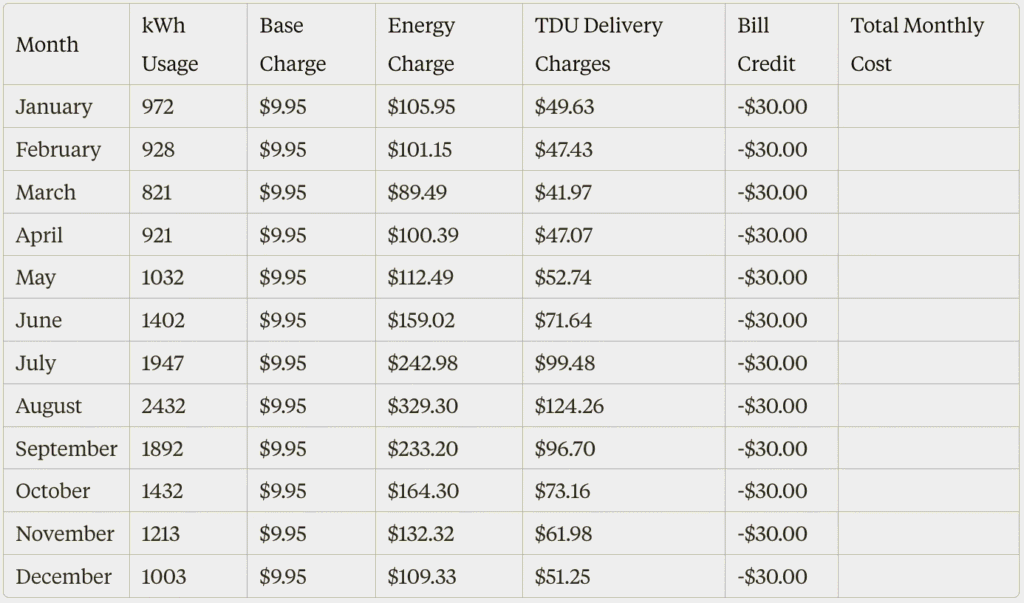Screen dimensions: 1024x603
Task: Click February's energy charge $101.15
Action: (x=420, y=150)
